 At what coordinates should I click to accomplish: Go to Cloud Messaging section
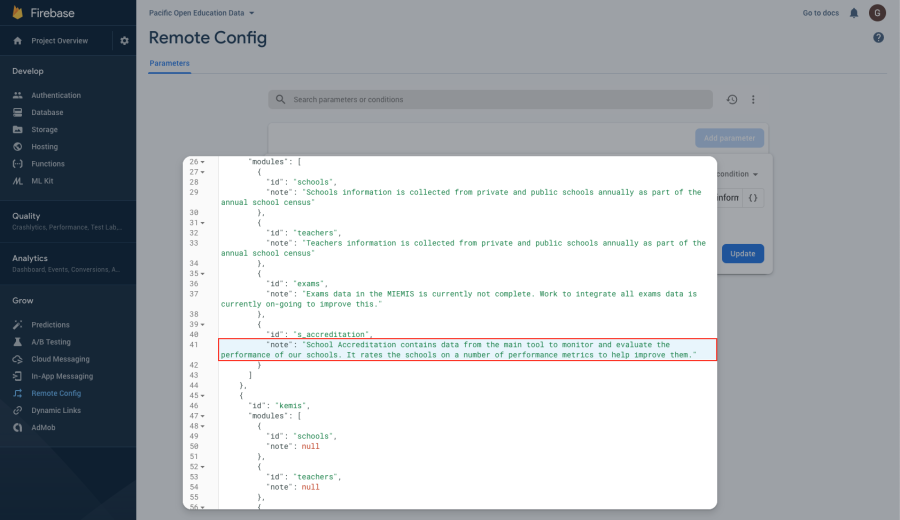click(x=61, y=360)
